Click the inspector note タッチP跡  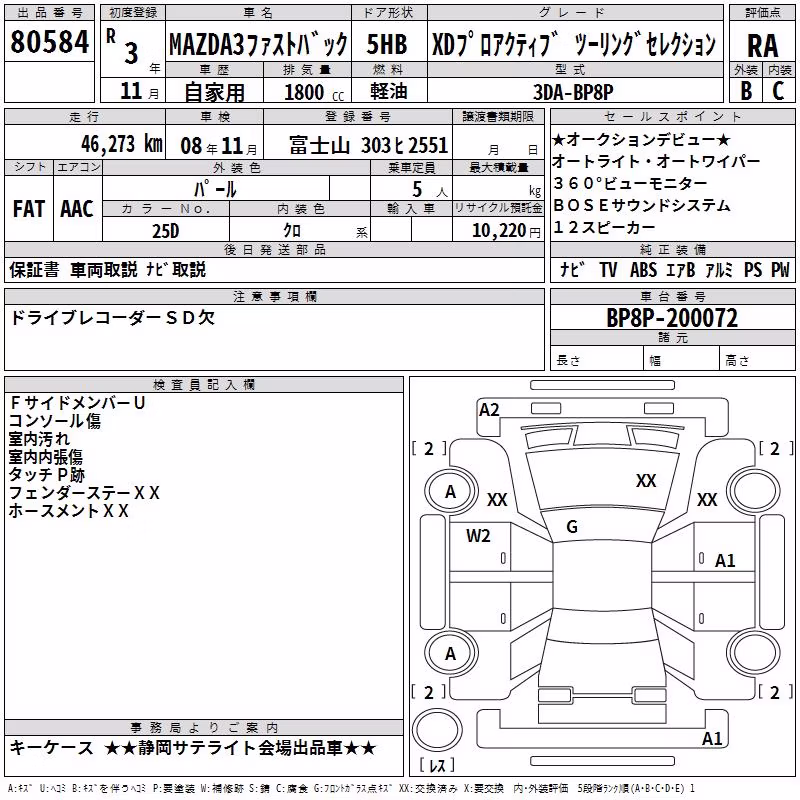tap(46, 474)
